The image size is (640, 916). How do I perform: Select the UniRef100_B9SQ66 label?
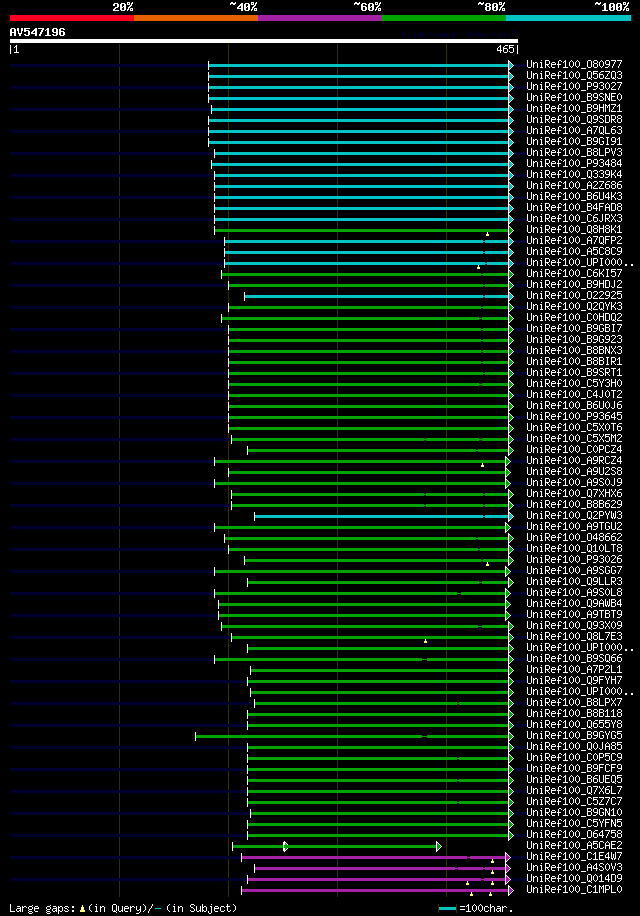tap(574, 659)
